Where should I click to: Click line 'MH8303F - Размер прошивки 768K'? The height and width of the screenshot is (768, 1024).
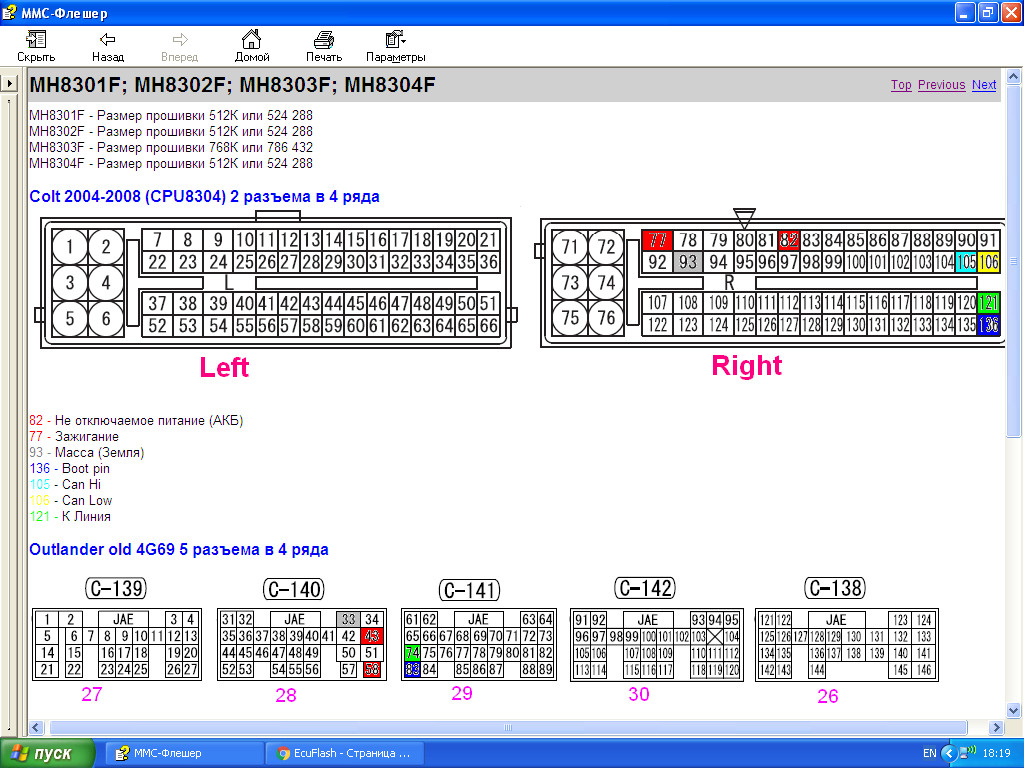(x=171, y=148)
